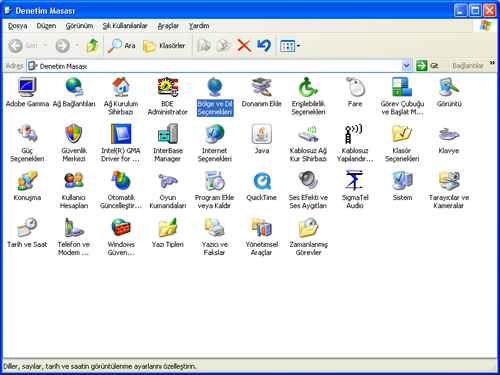Open the Dosya menu
This screenshot has width=500, height=375.
tap(17, 26)
